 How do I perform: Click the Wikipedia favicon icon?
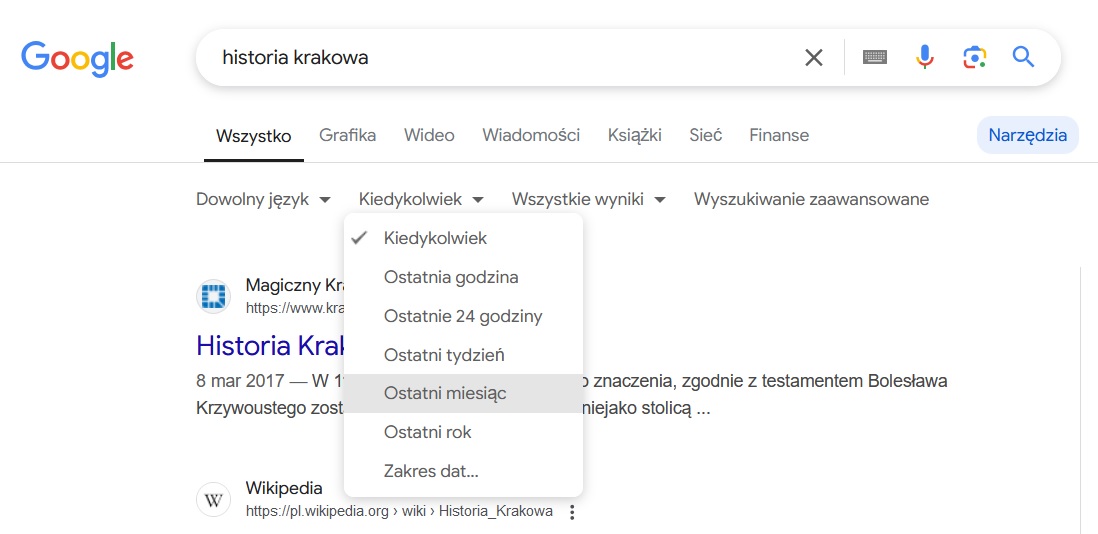point(213,499)
